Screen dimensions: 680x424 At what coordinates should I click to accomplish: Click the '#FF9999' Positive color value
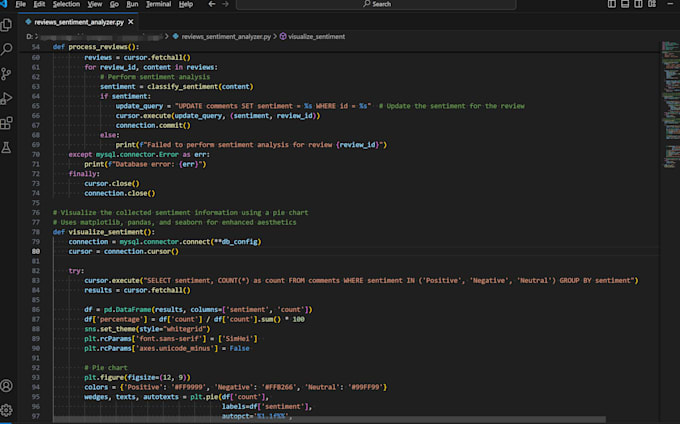click(187, 387)
